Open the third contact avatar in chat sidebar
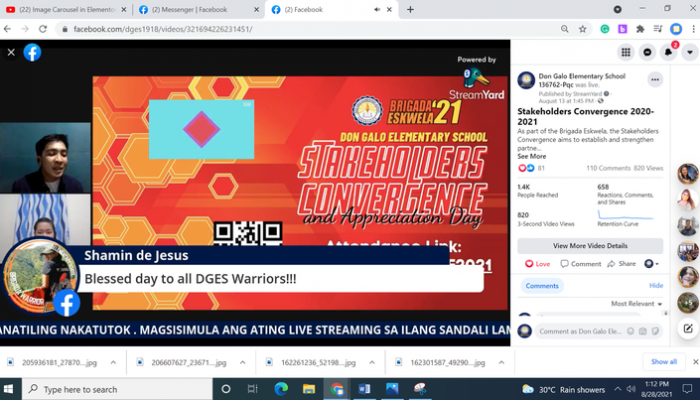 pos(688,225)
